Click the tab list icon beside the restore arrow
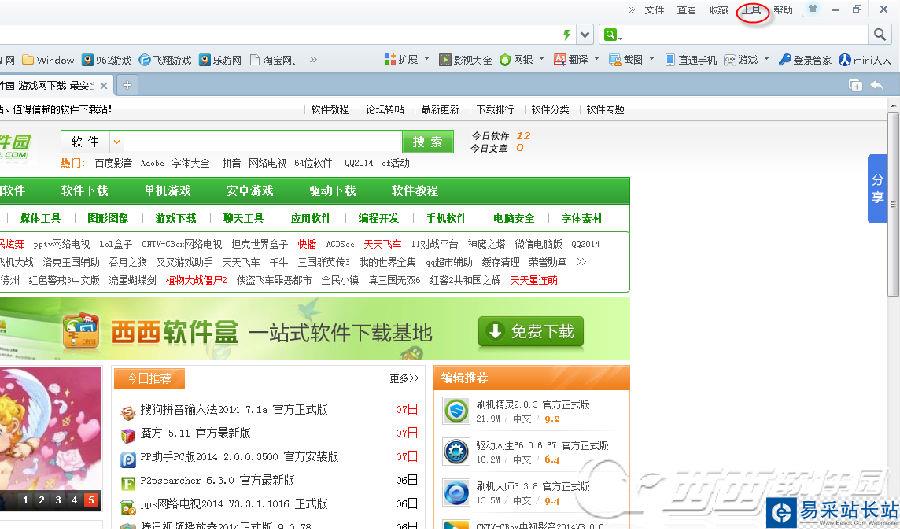The width and height of the screenshot is (900, 529). (855, 85)
